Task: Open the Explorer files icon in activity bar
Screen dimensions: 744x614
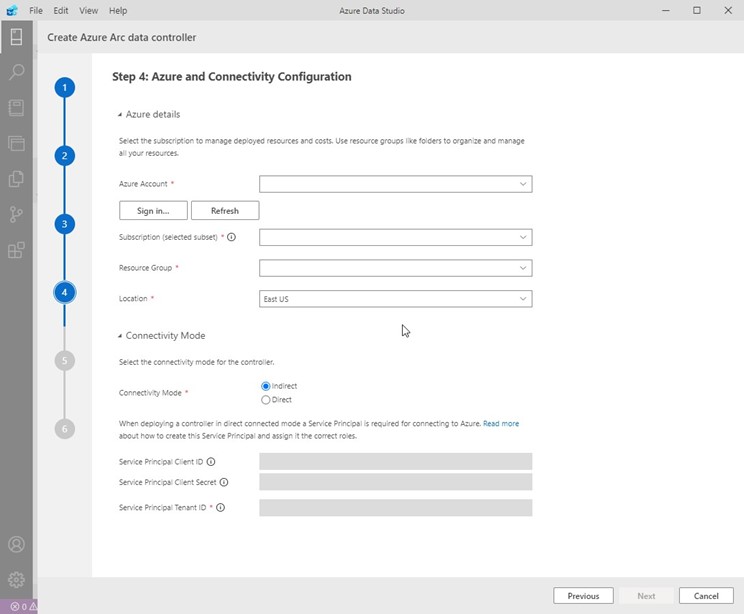Action: 16,179
